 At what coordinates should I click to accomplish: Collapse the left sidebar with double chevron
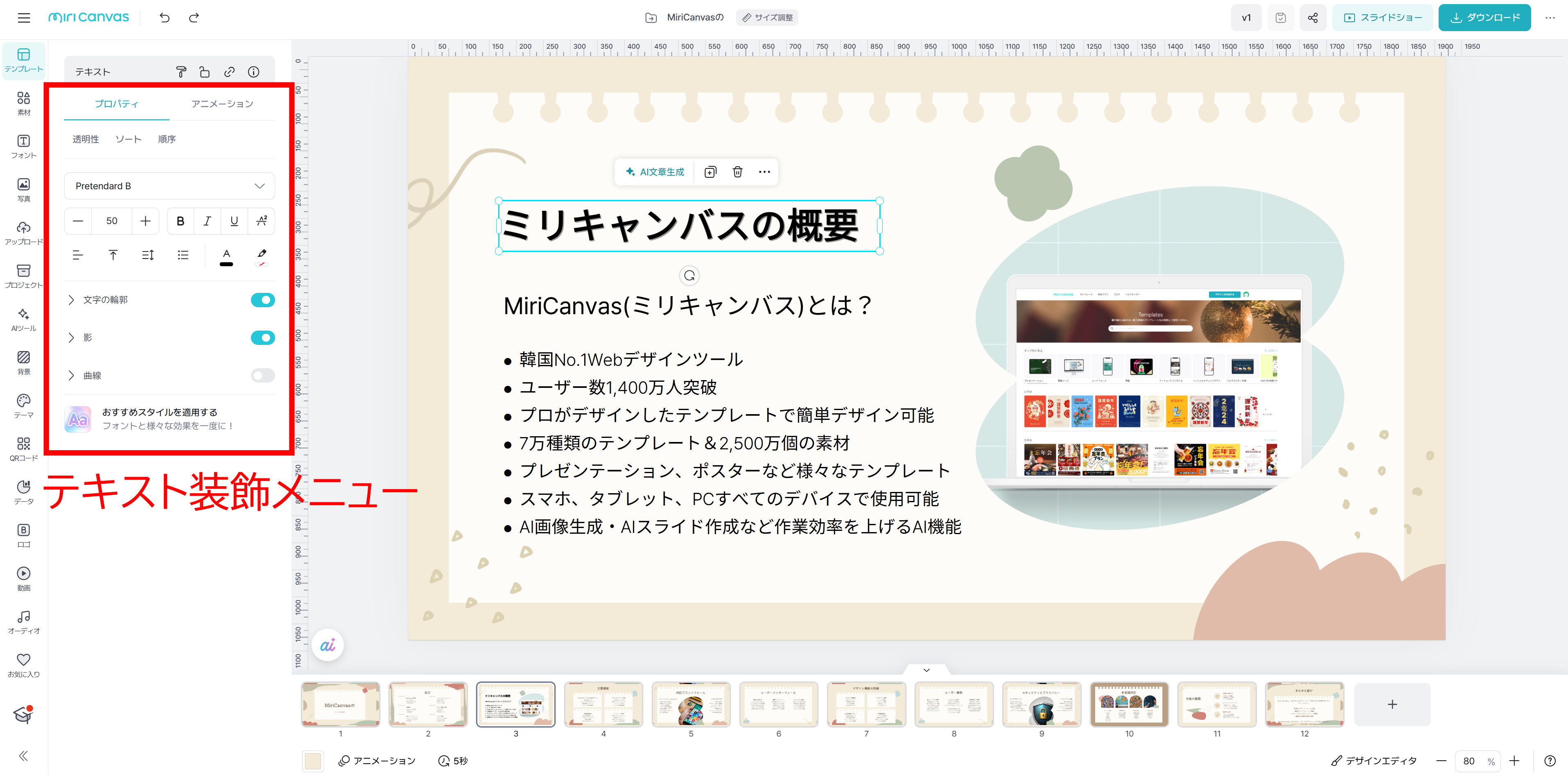point(23,755)
